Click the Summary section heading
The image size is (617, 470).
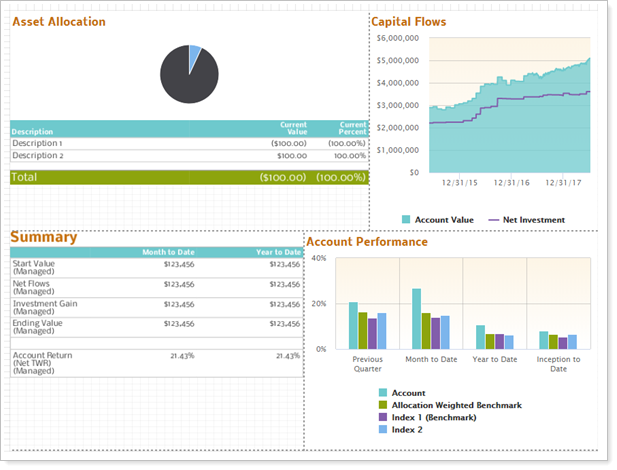pos(43,237)
